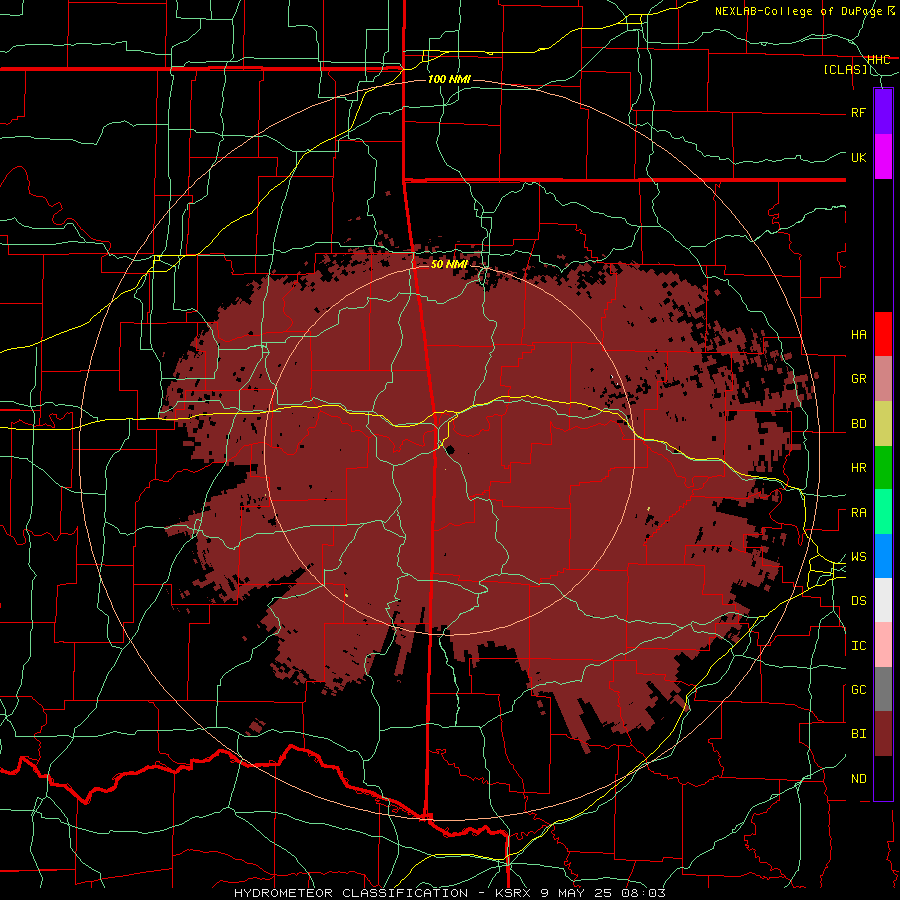Click the BD yellow legend swatch
This screenshot has height=900, width=900.
coord(883,424)
